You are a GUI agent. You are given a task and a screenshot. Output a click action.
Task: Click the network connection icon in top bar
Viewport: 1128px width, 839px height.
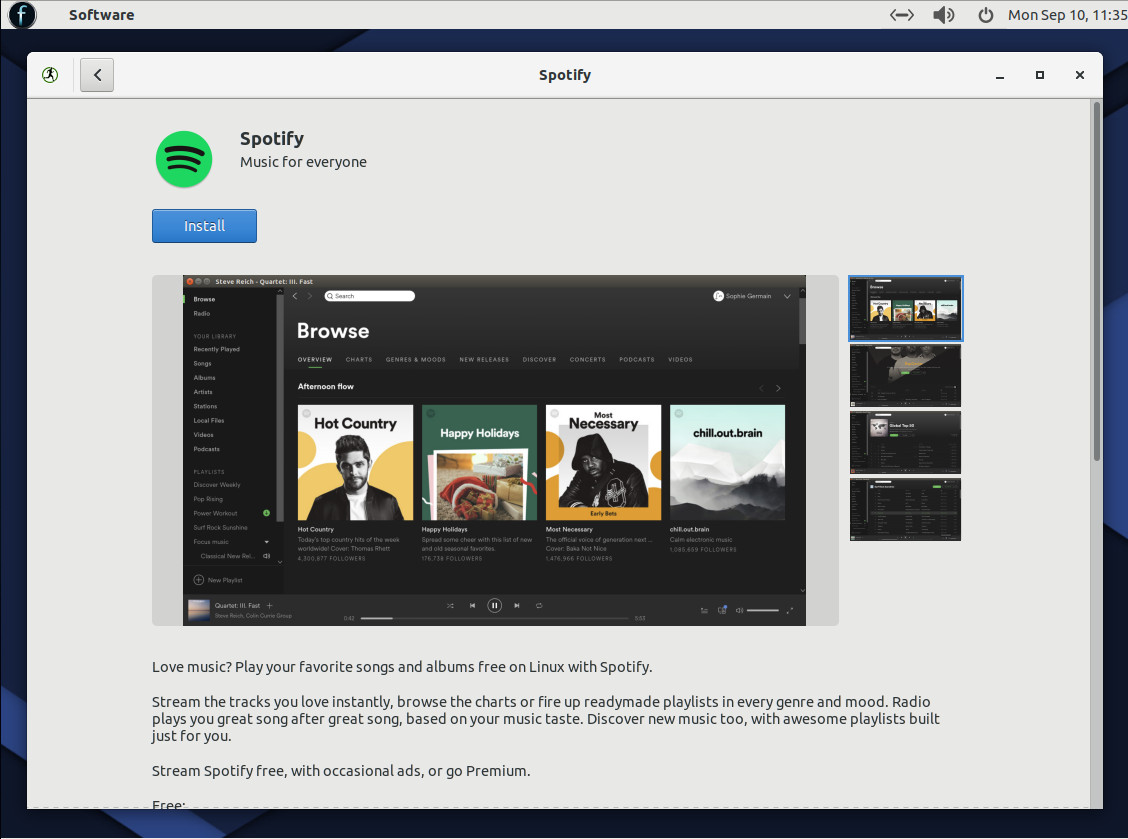(901, 14)
